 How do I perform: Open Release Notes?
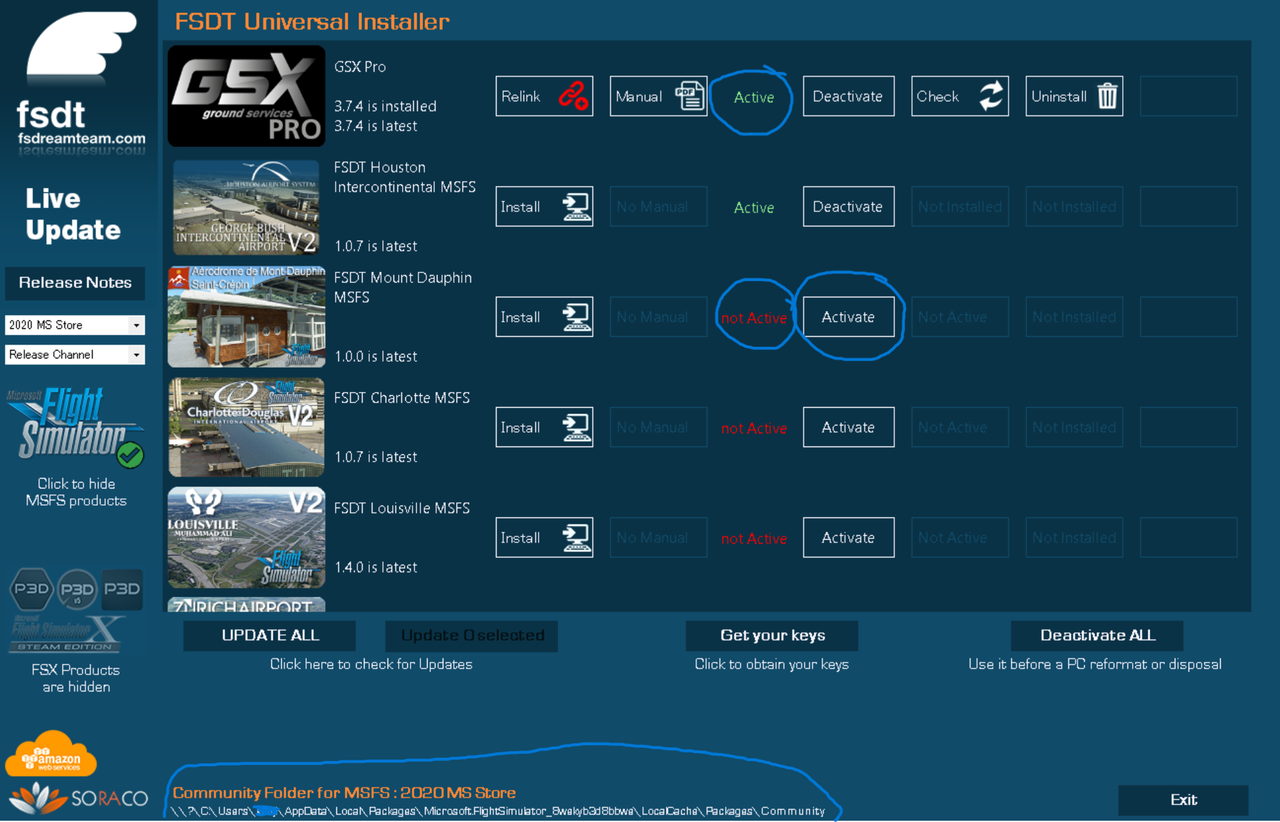coord(75,283)
